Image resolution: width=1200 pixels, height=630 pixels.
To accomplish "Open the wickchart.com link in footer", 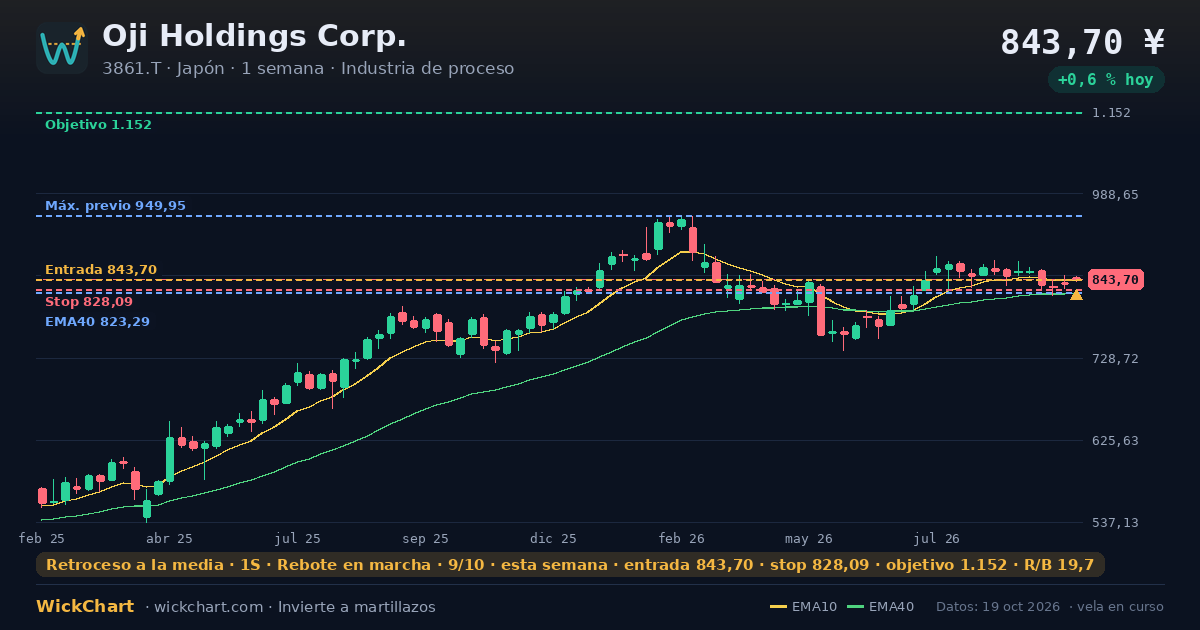I will click(x=207, y=607).
